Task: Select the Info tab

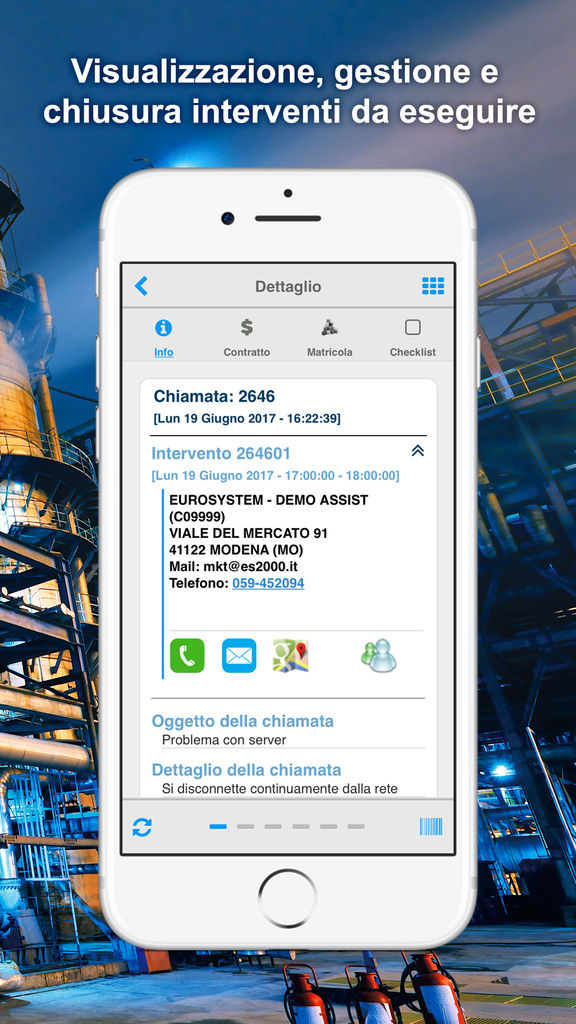Action: pyautogui.click(x=163, y=338)
